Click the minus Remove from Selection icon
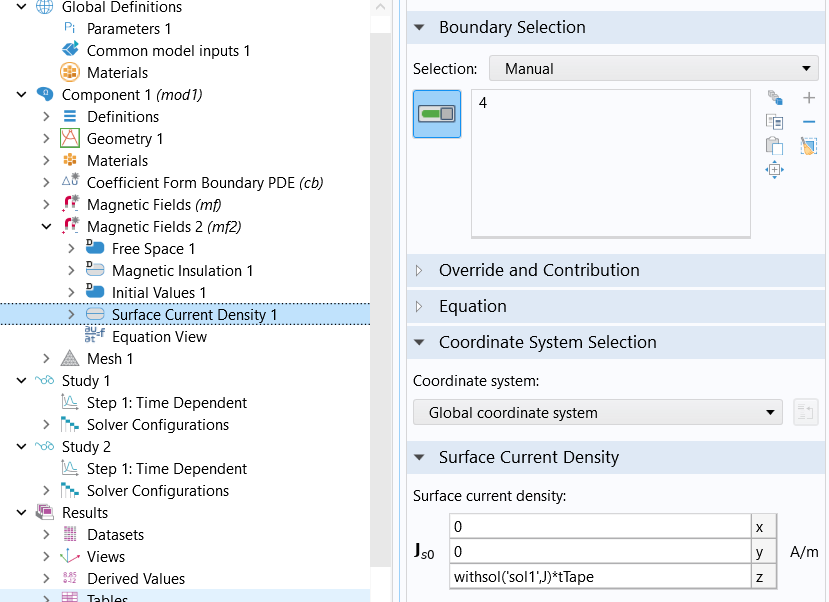The image size is (829, 602). coord(809,122)
